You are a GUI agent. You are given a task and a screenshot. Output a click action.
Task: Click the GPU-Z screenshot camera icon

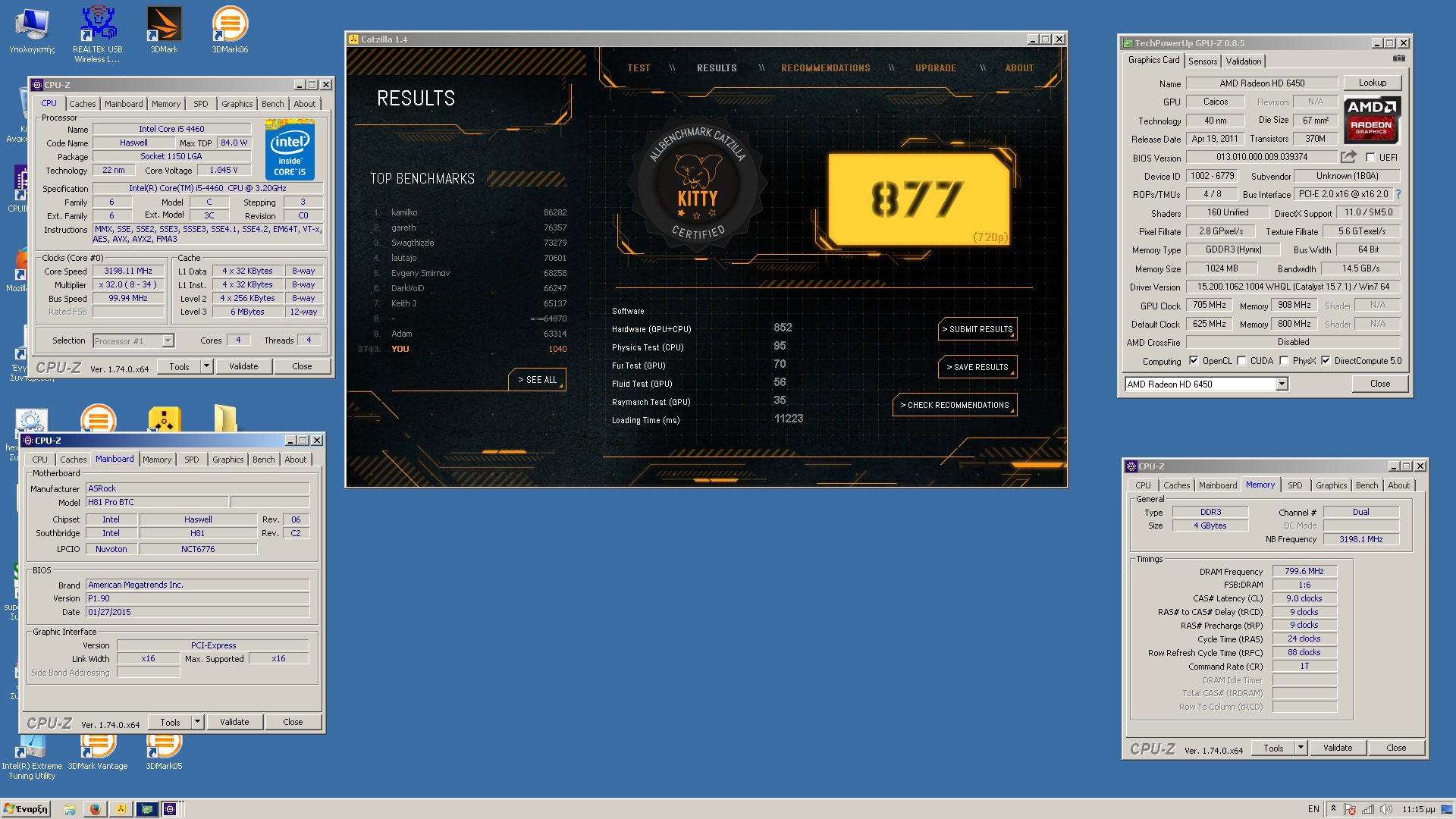click(x=1399, y=58)
